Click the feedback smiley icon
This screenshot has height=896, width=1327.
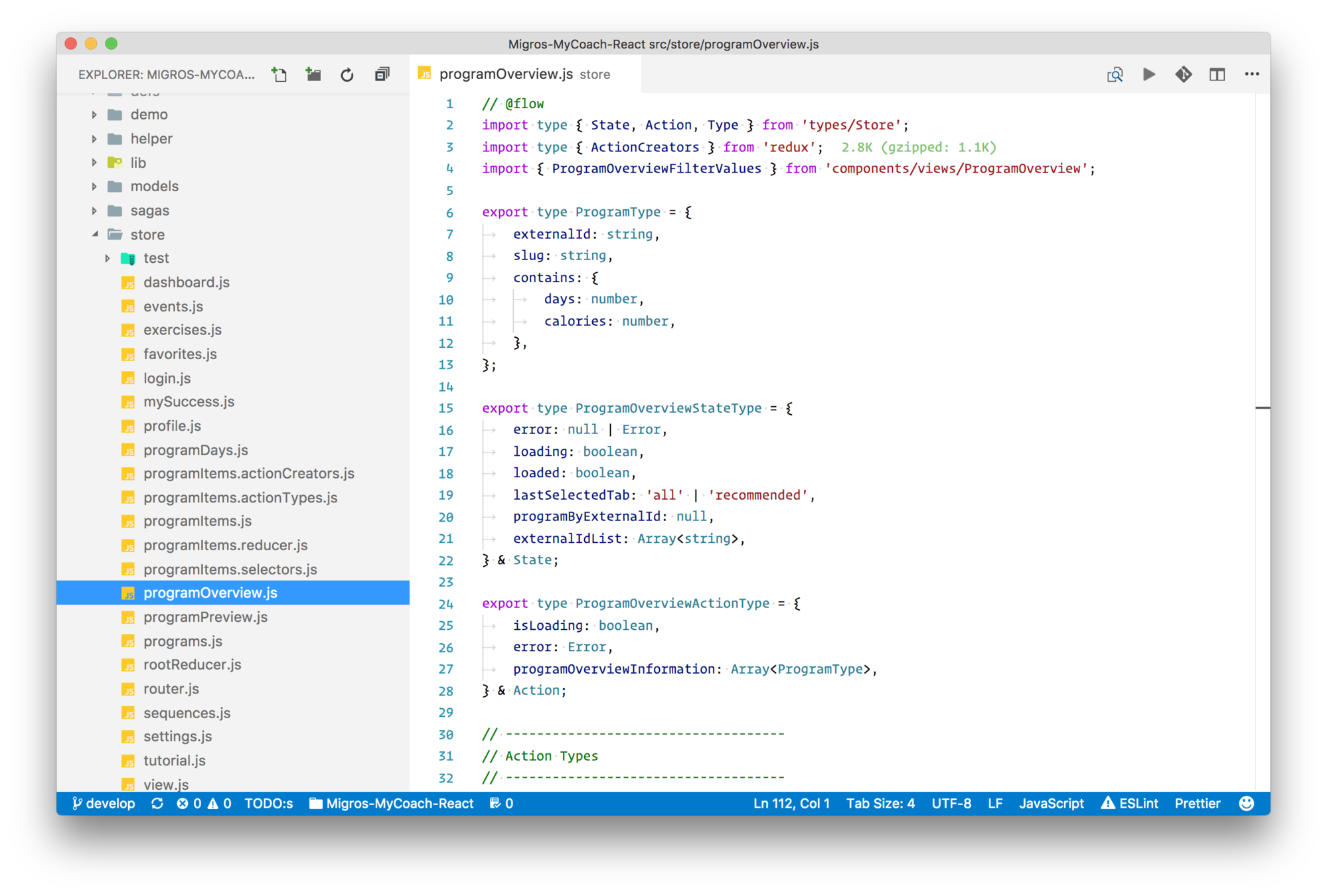point(1247,803)
